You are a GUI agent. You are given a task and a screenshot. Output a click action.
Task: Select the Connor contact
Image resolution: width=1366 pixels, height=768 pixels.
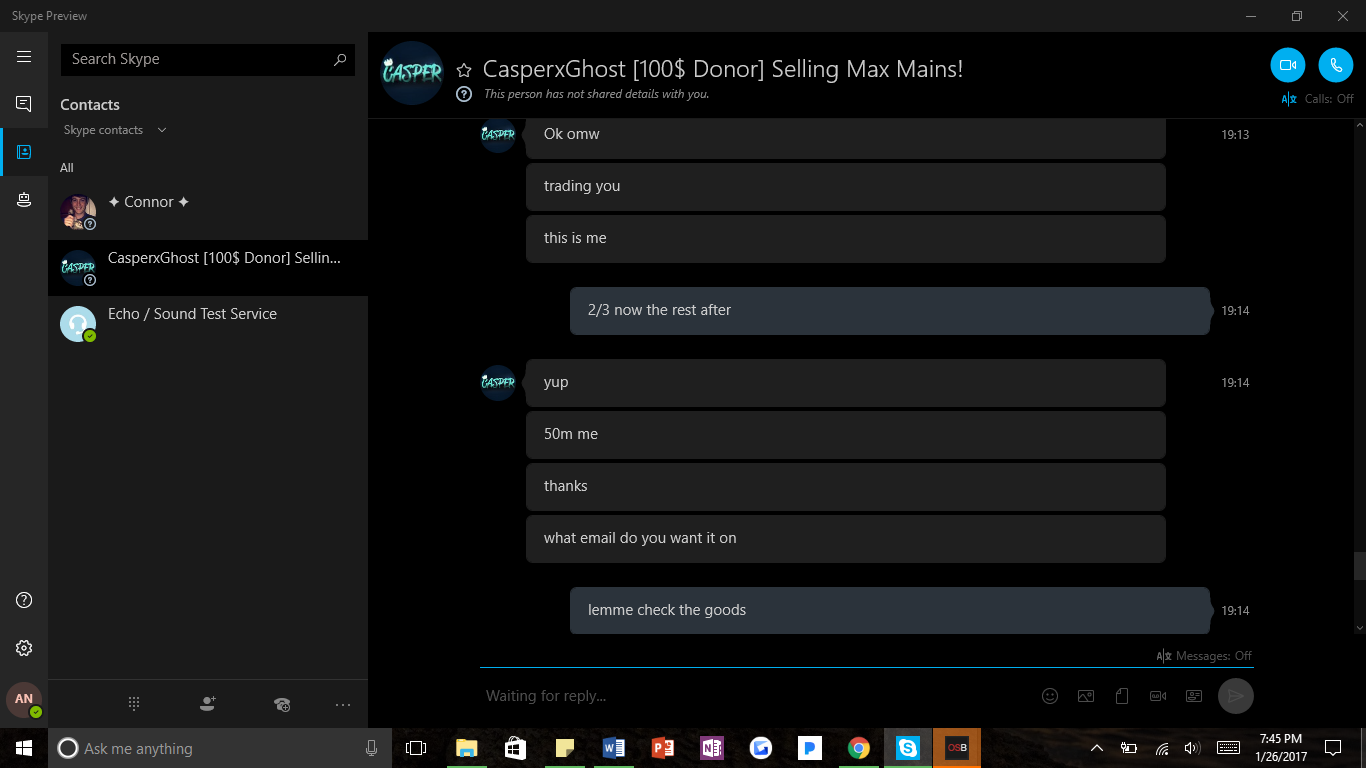click(208, 212)
